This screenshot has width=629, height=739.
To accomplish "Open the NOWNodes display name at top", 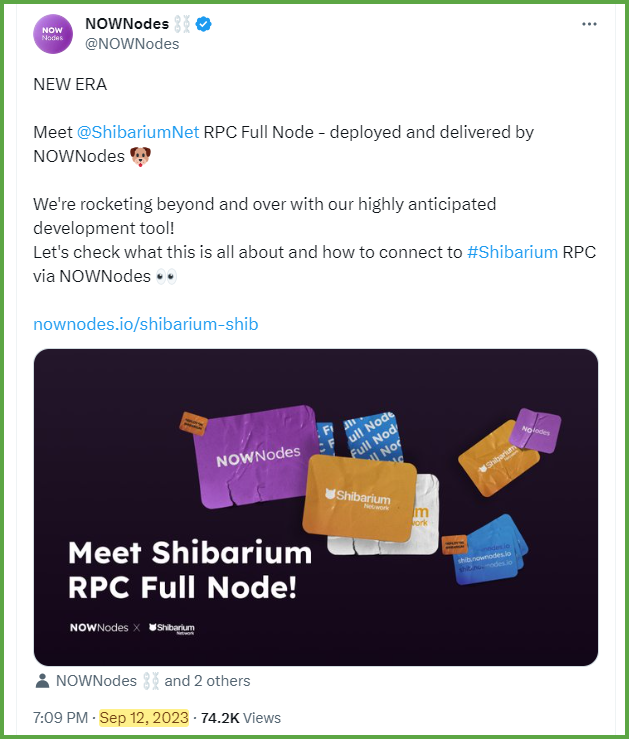I will pyautogui.click(x=127, y=24).
